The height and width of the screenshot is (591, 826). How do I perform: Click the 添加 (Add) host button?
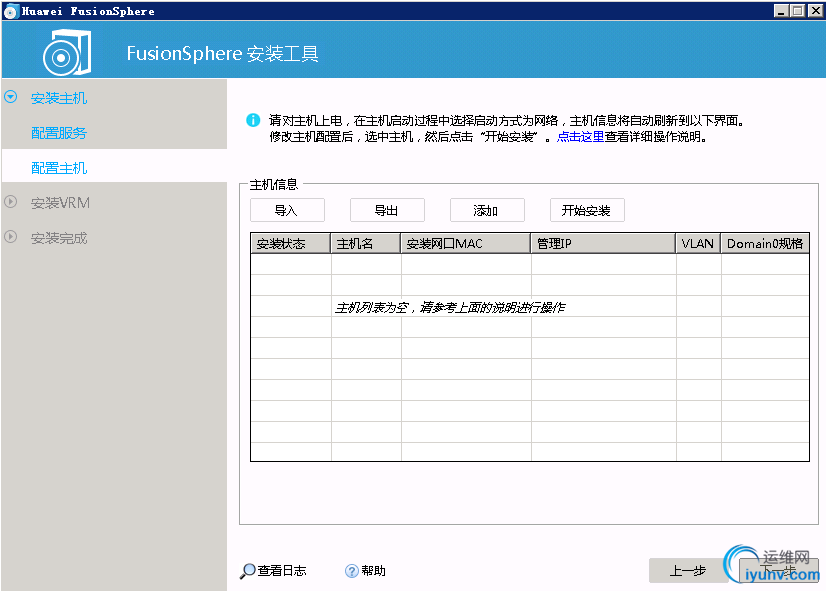point(487,211)
